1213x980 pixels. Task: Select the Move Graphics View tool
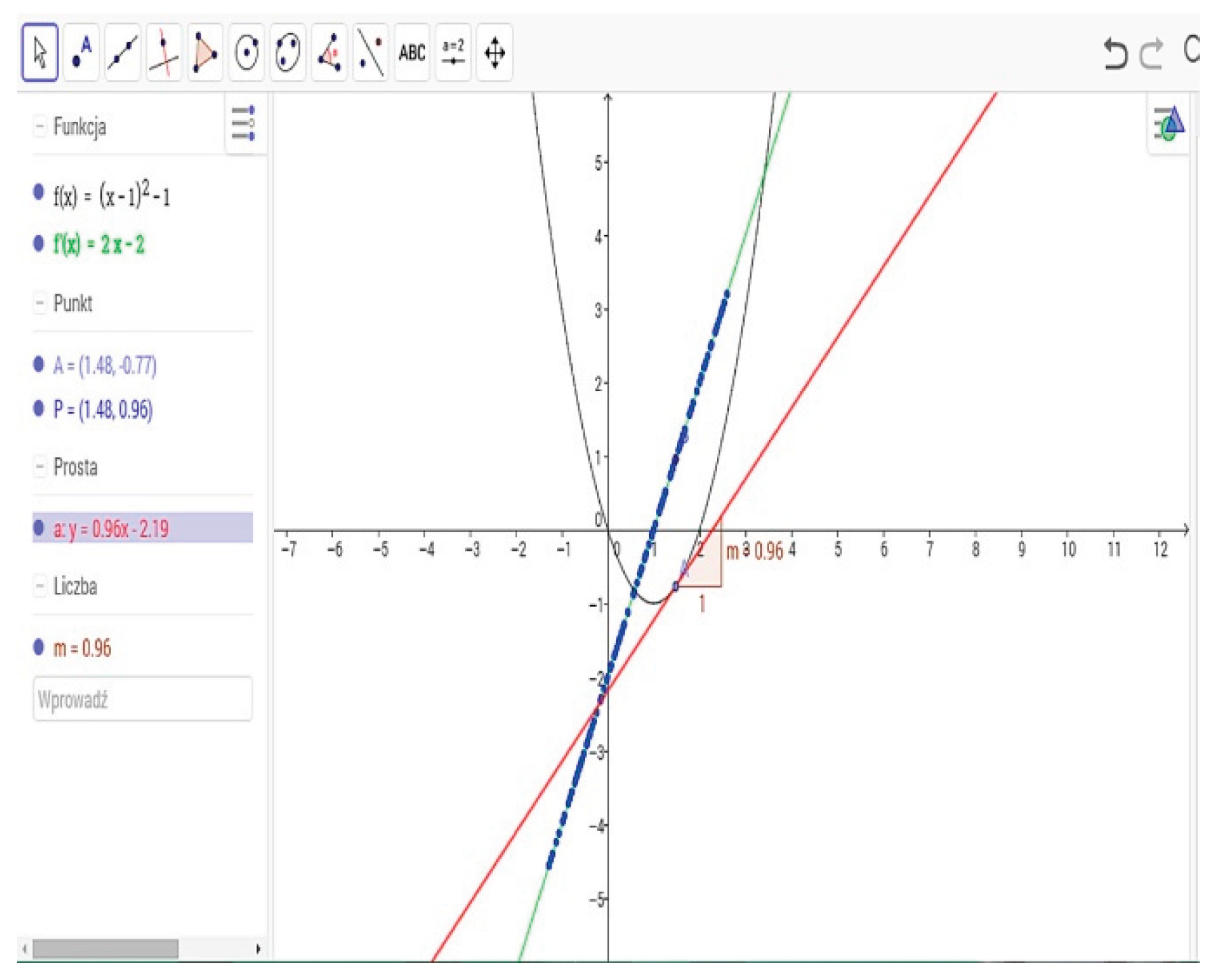tap(495, 53)
